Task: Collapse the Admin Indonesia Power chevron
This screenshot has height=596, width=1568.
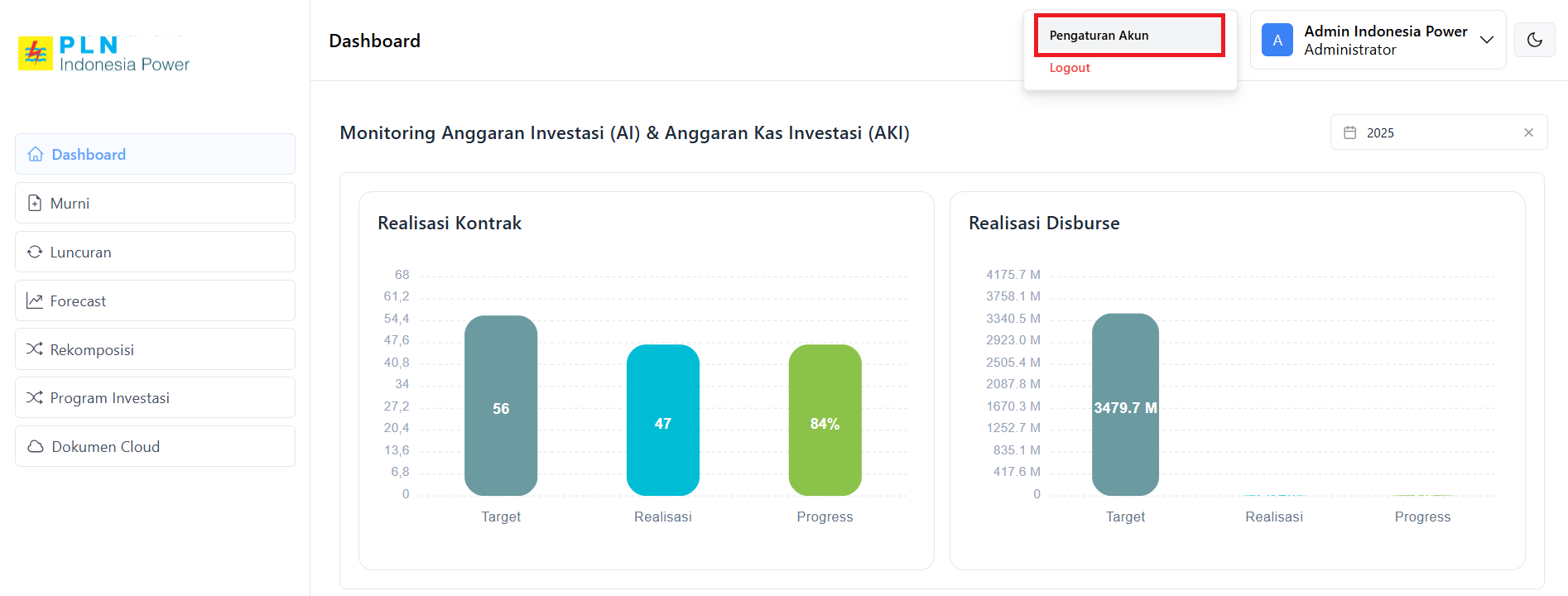Action: pyautogui.click(x=1487, y=40)
